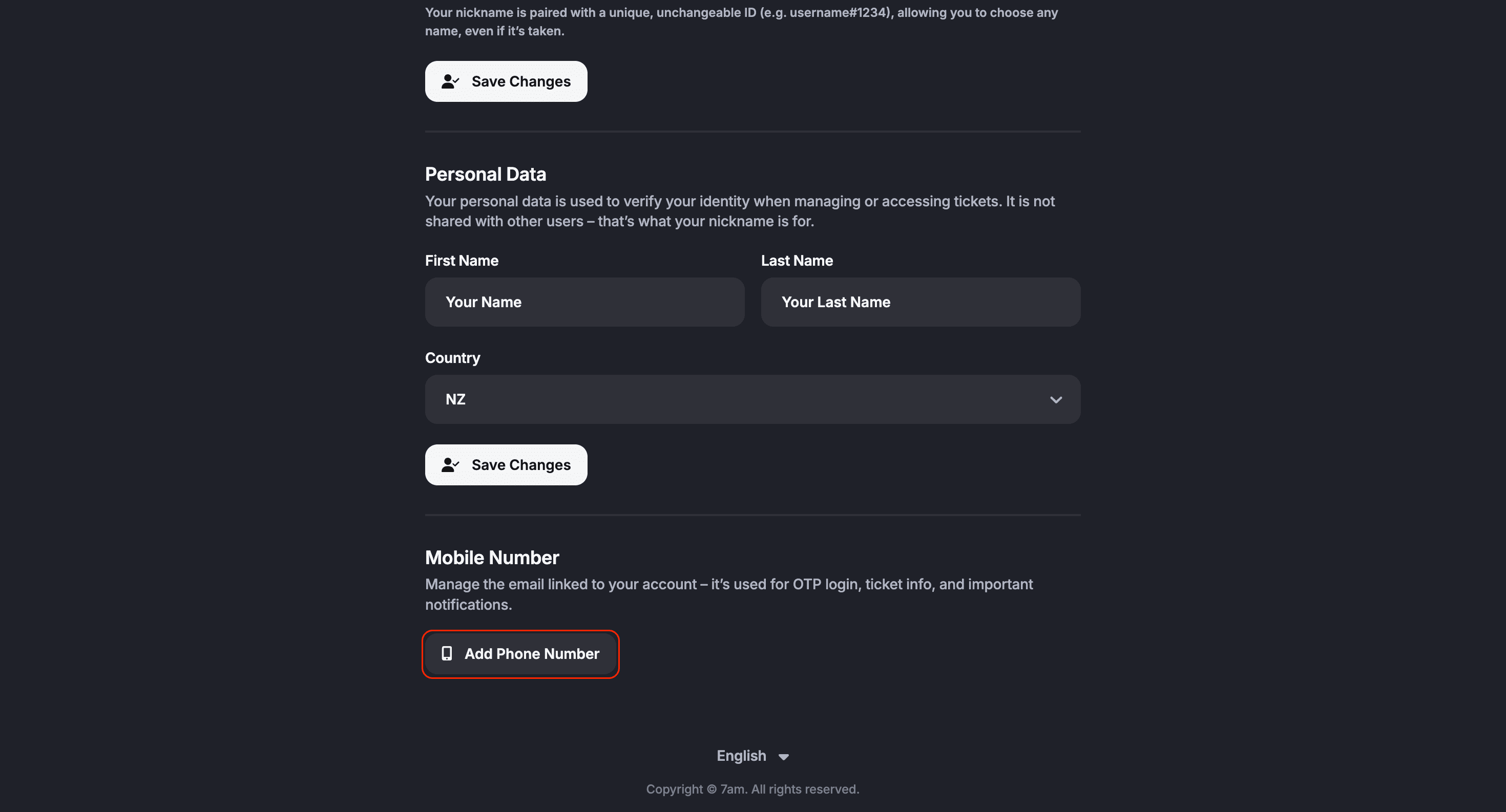Screen dimensions: 1506x812
Task: Click the Personal Data heading
Action: coord(485,174)
